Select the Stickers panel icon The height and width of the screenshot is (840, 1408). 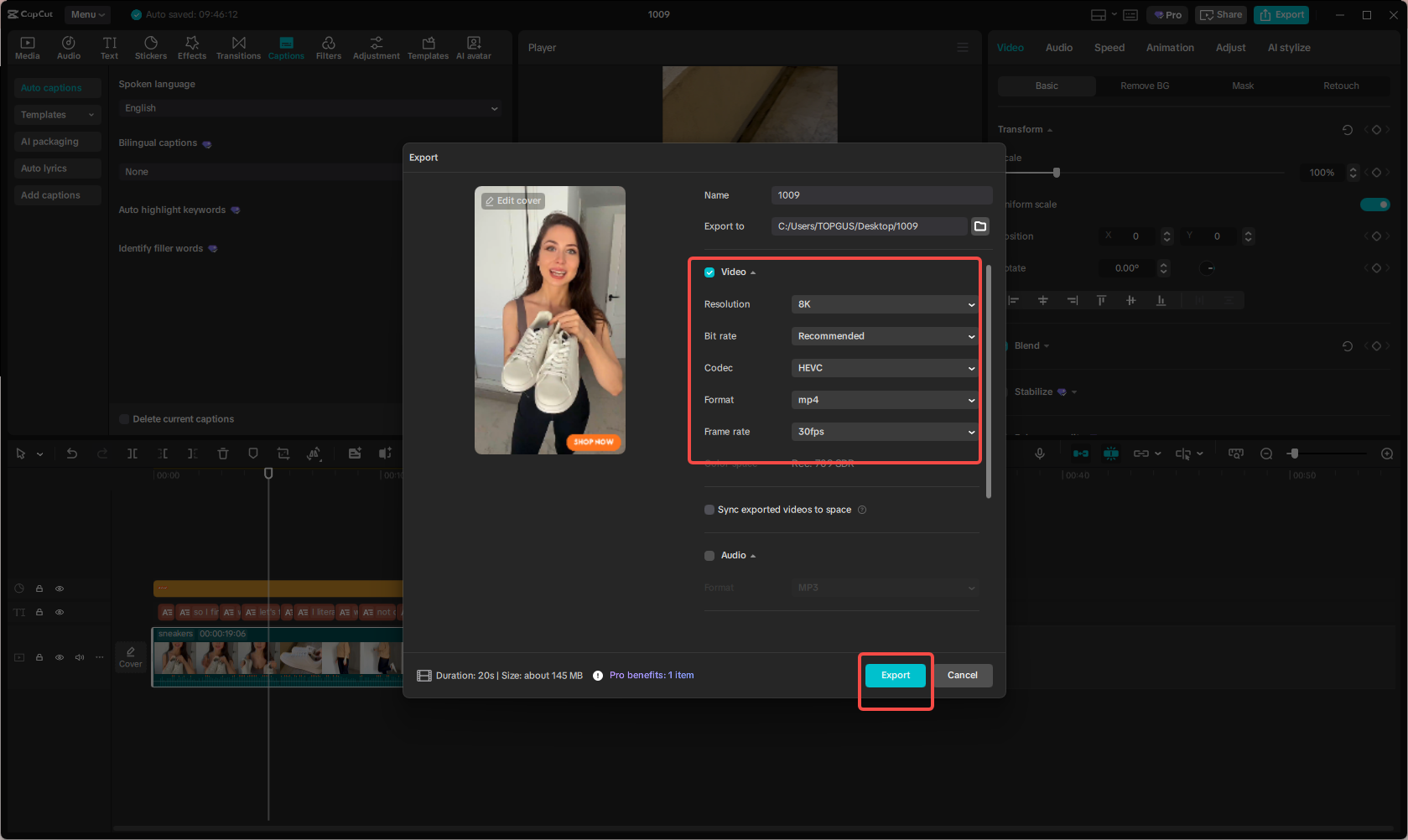coord(151,46)
